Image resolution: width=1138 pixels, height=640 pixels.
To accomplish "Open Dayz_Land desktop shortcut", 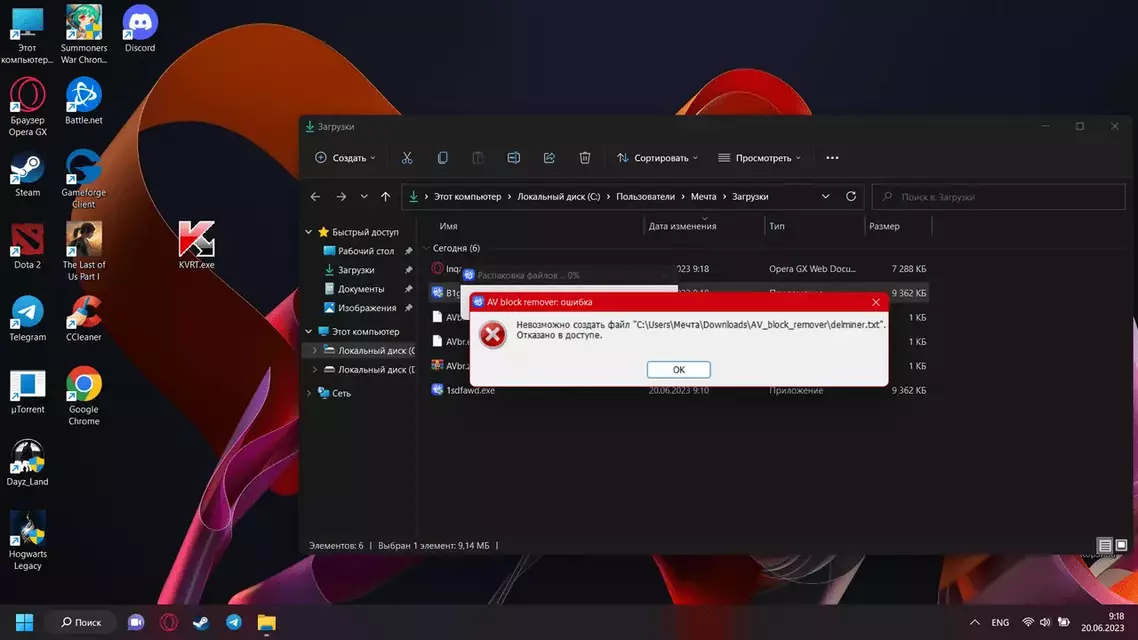I will [28, 462].
